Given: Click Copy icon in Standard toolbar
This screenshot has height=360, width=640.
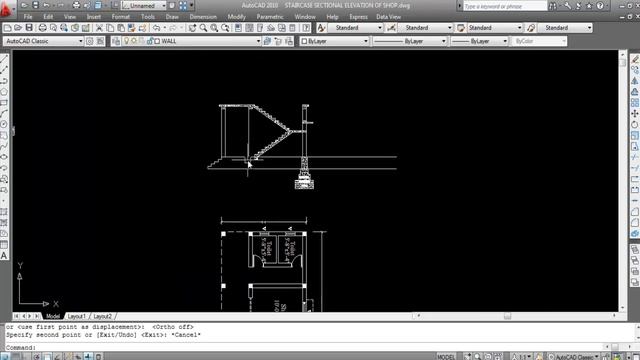Looking at the screenshot, I should [110, 28].
